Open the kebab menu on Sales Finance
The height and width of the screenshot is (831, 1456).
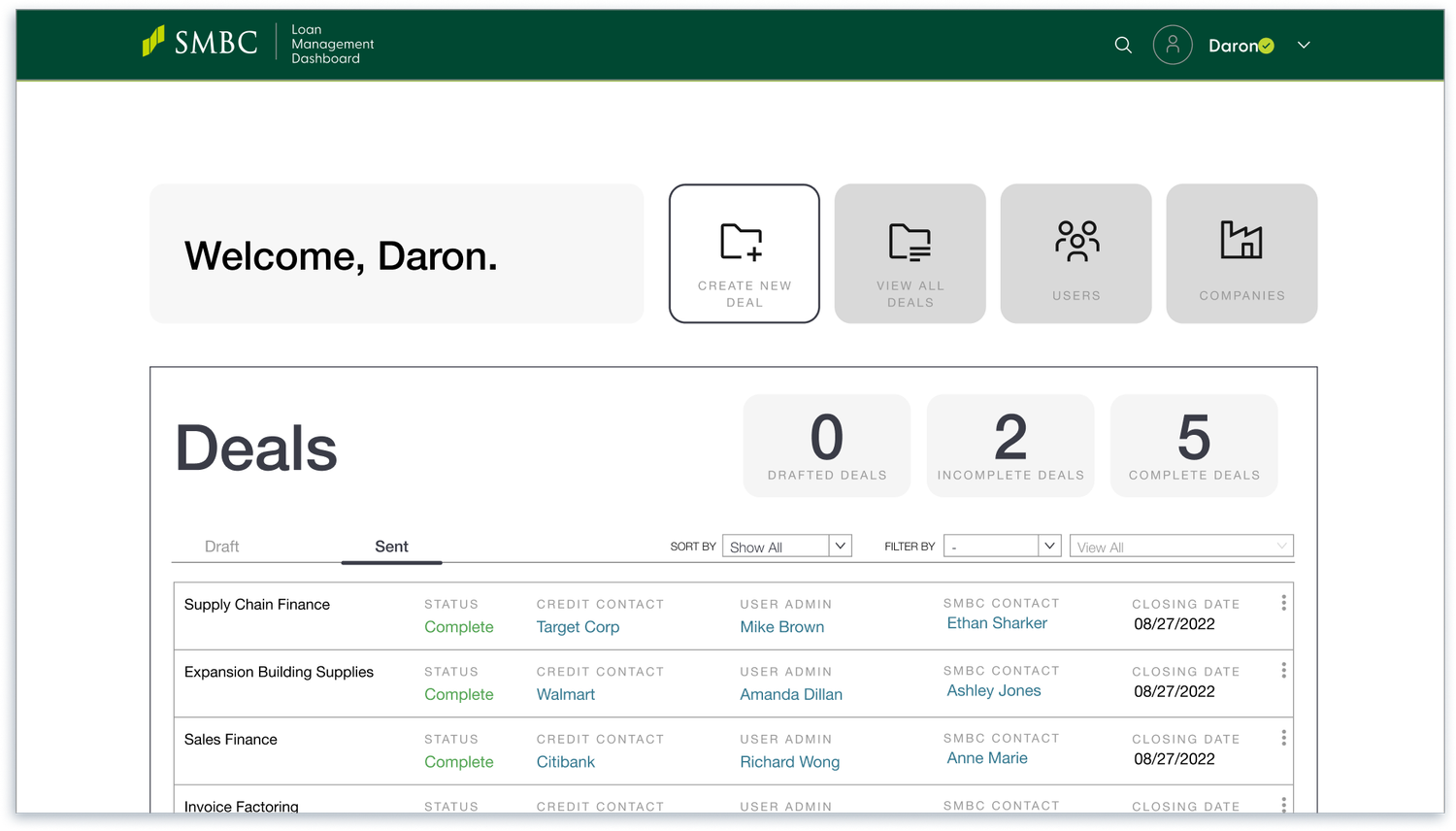click(x=1283, y=737)
